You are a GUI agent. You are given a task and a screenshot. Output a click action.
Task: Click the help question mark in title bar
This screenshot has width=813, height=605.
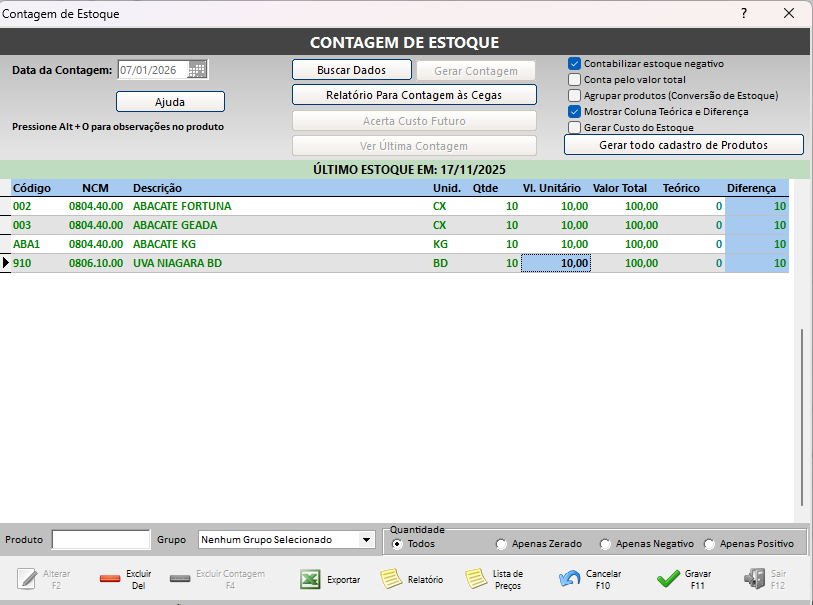click(743, 14)
